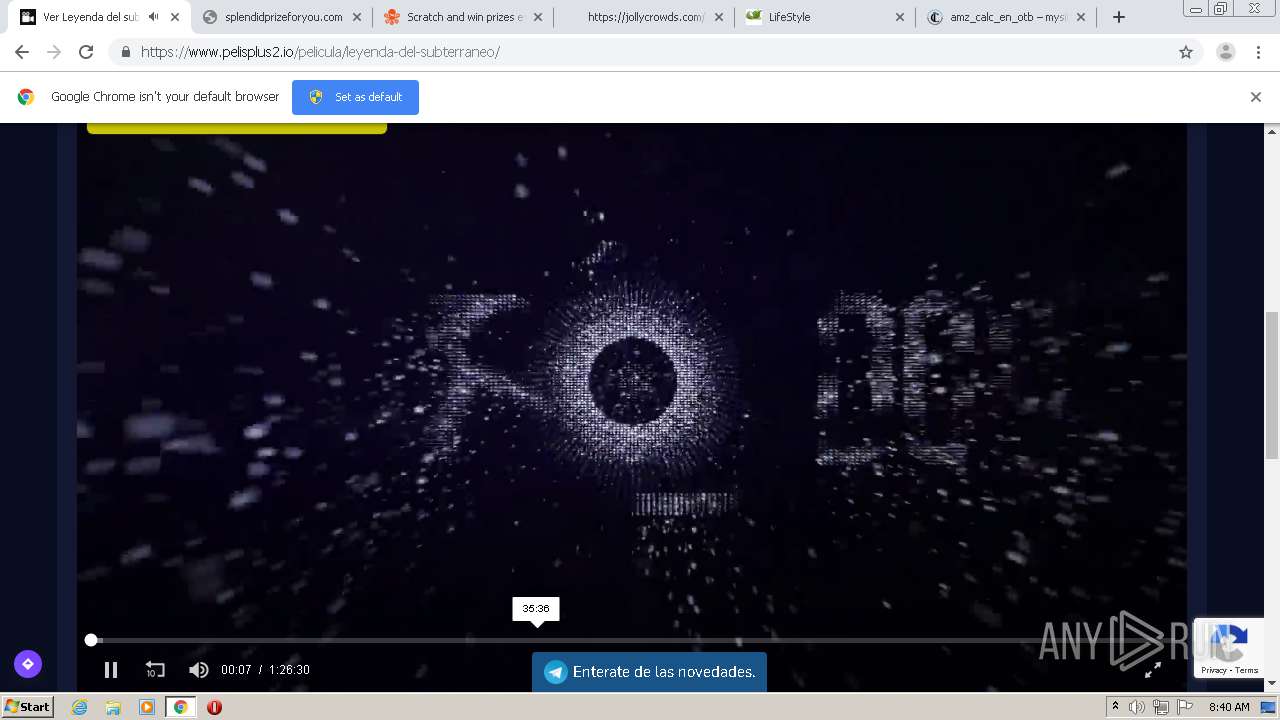Click 'Set as default' browser button
1280x720 pixels.
[x=355, y=97]
